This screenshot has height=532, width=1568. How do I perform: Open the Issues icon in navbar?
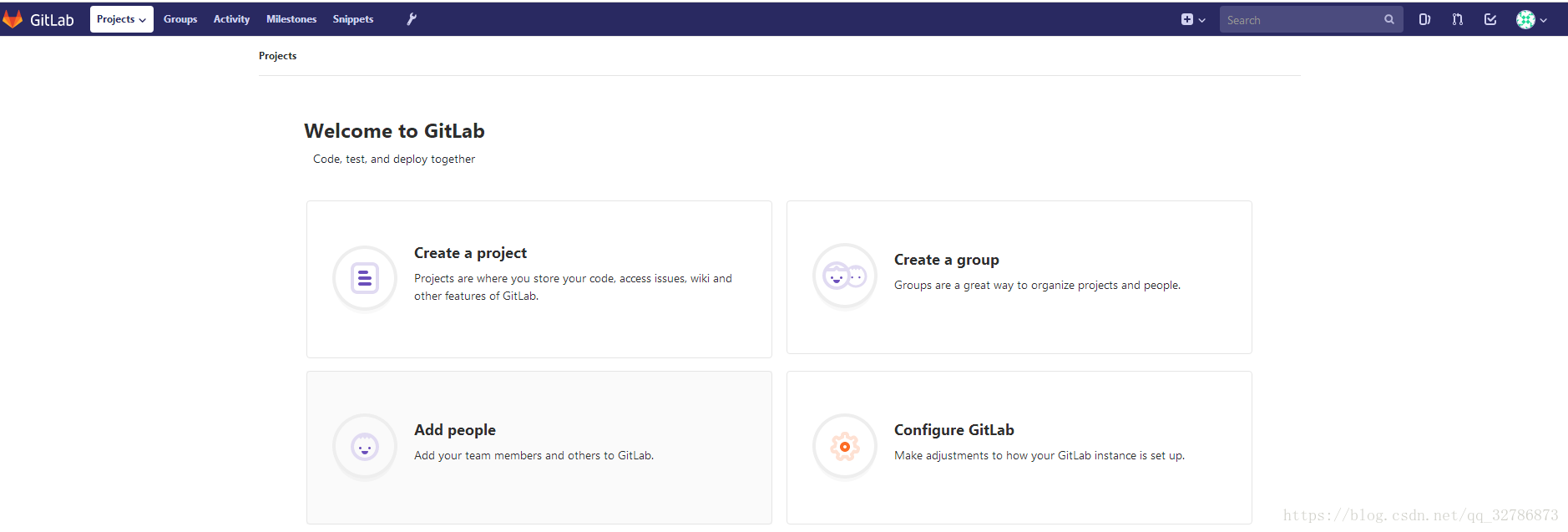coord(1424,19)
